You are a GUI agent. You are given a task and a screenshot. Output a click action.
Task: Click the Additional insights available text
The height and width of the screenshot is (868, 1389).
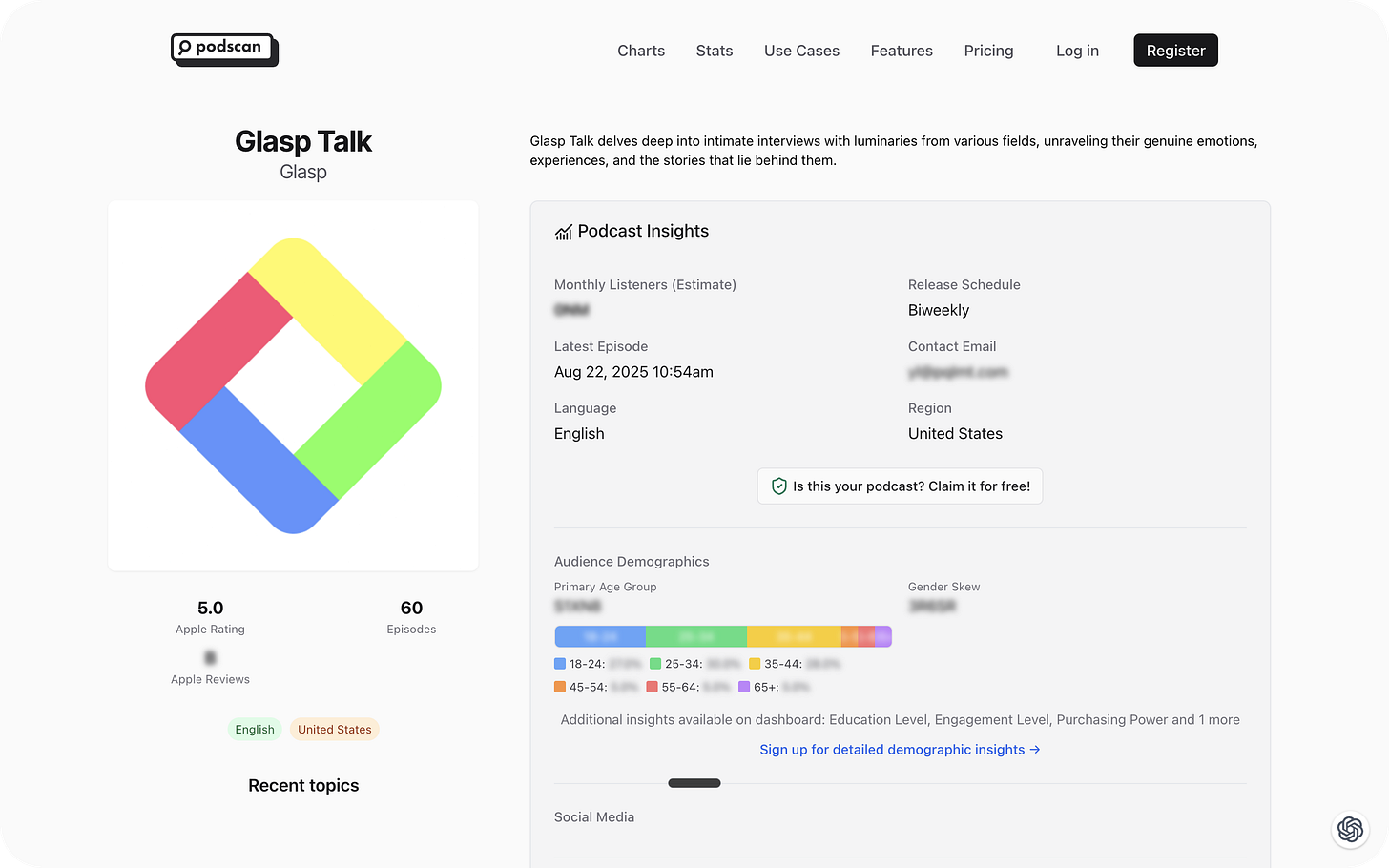pyautogui.click(x=900, y=720)
